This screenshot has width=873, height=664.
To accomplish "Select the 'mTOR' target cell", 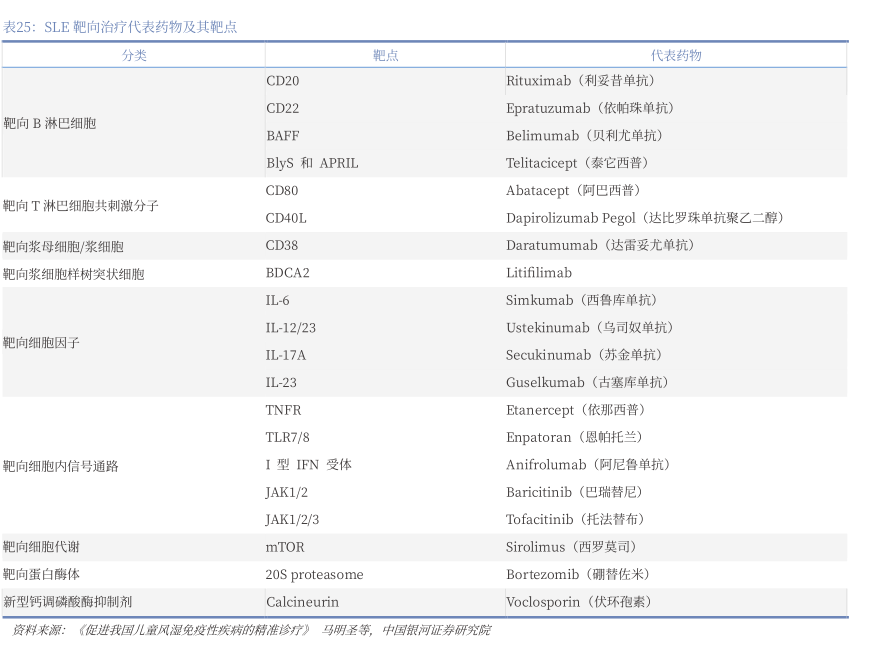I will [285, 547].
